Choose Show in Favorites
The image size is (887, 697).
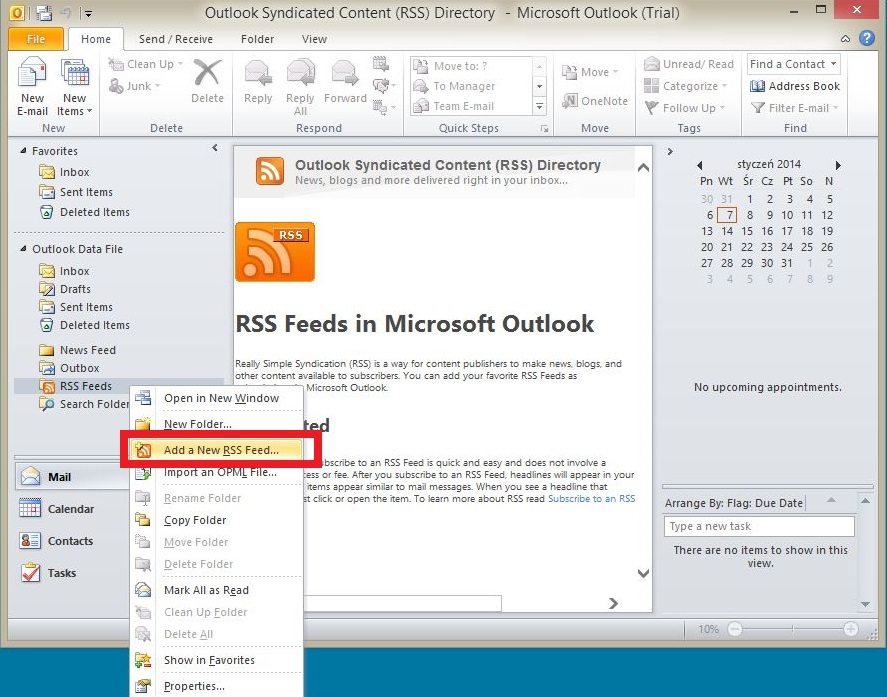tap(217, 660)
